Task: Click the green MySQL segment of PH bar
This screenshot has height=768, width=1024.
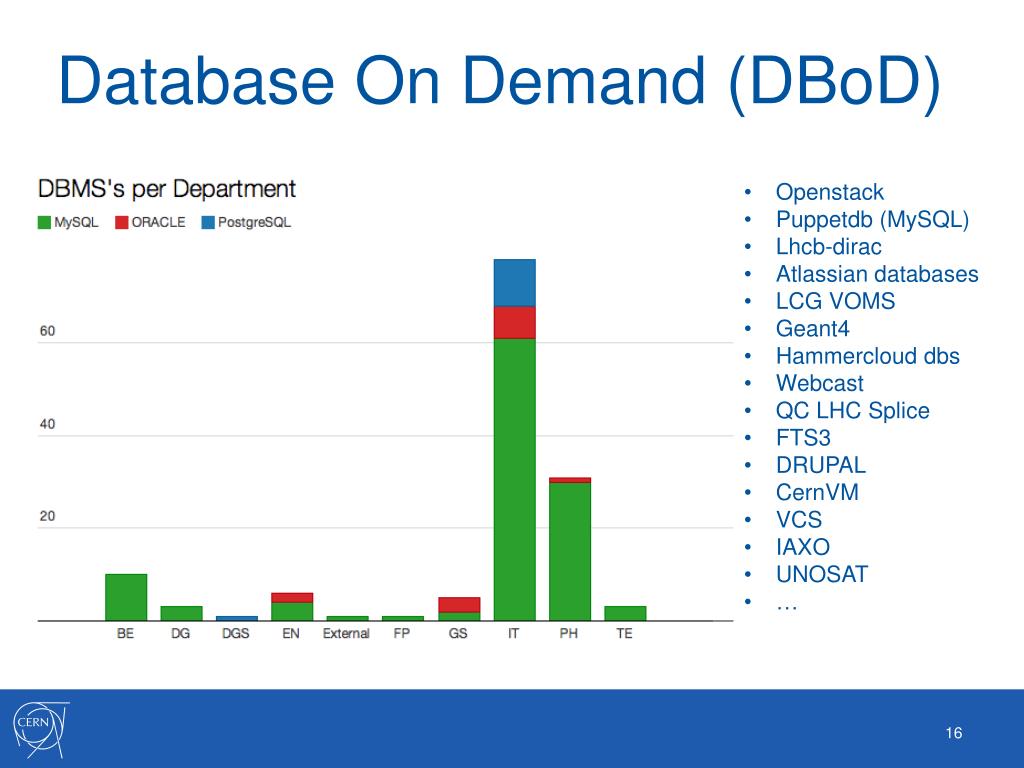Action: pos(570,552)
